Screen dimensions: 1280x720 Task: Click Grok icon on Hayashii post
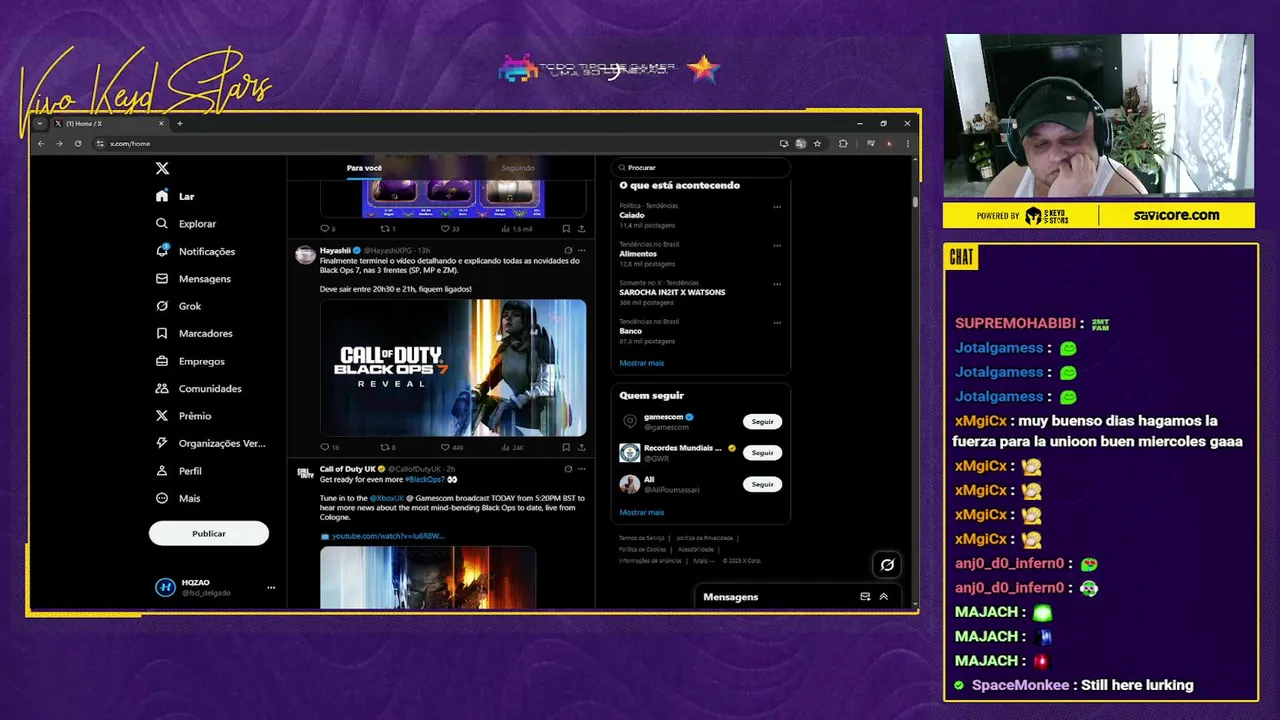tap(568, 250)
